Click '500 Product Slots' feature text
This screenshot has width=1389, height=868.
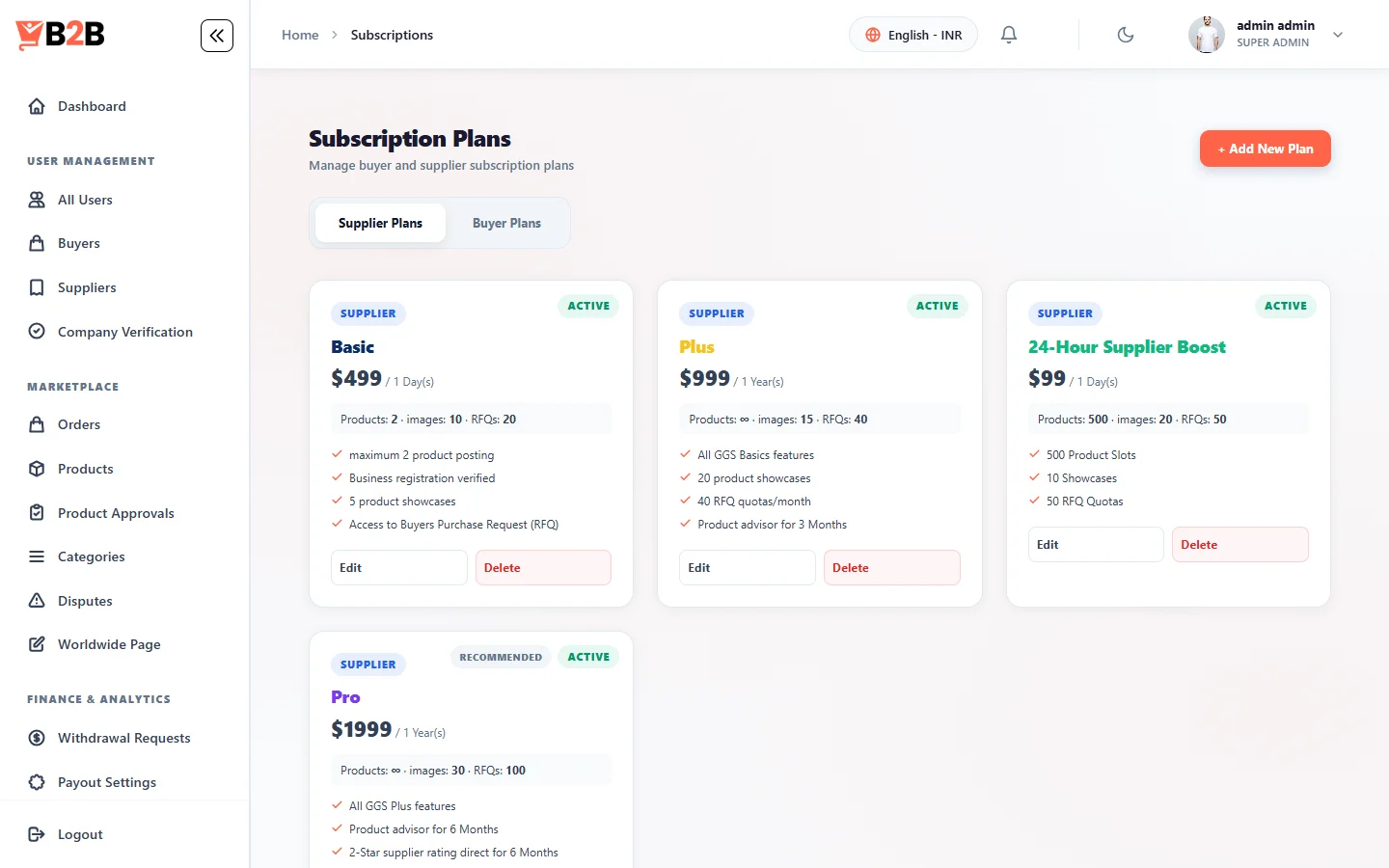[1091, 455]
